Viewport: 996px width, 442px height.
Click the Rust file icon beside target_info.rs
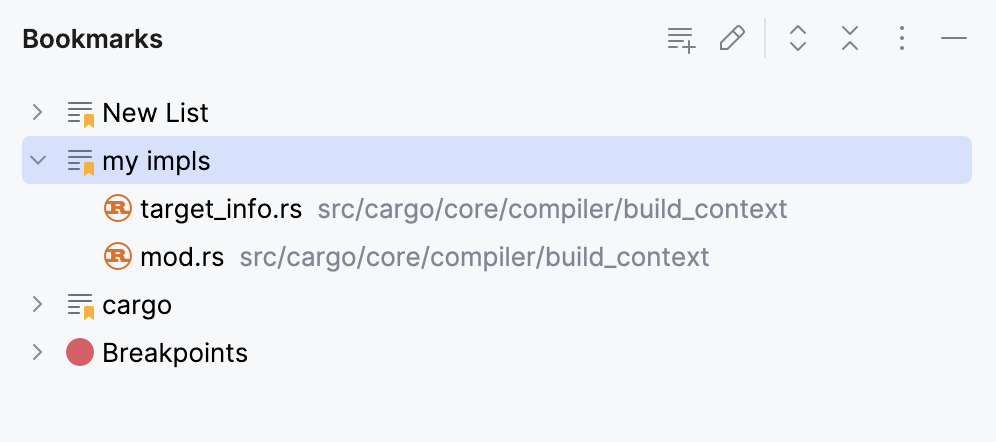(118, 208)
